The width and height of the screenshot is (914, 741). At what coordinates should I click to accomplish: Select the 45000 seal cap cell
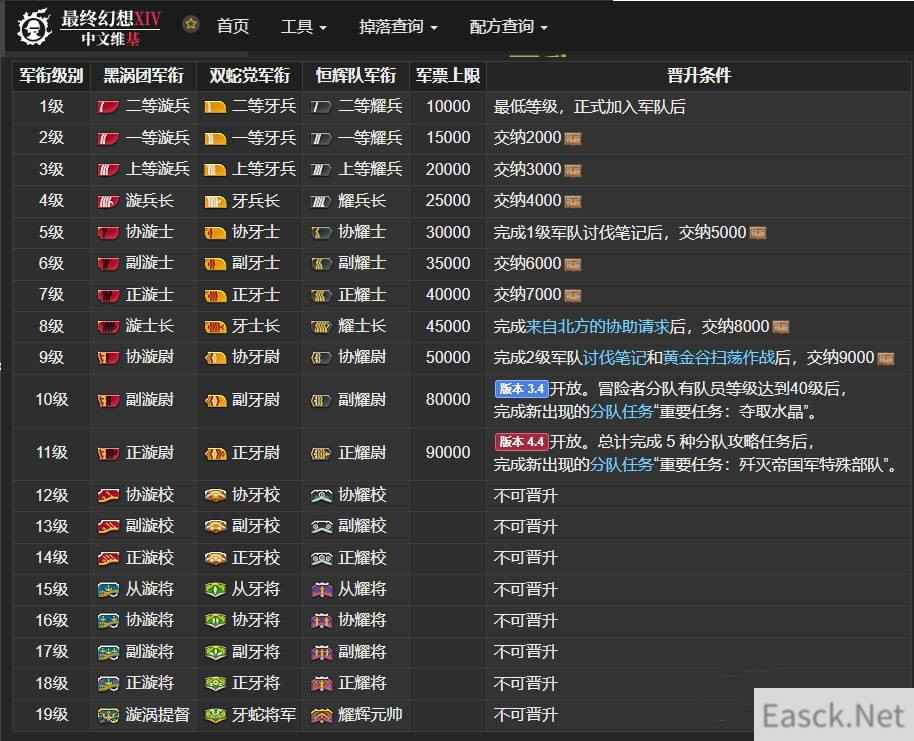pos(448,326)
